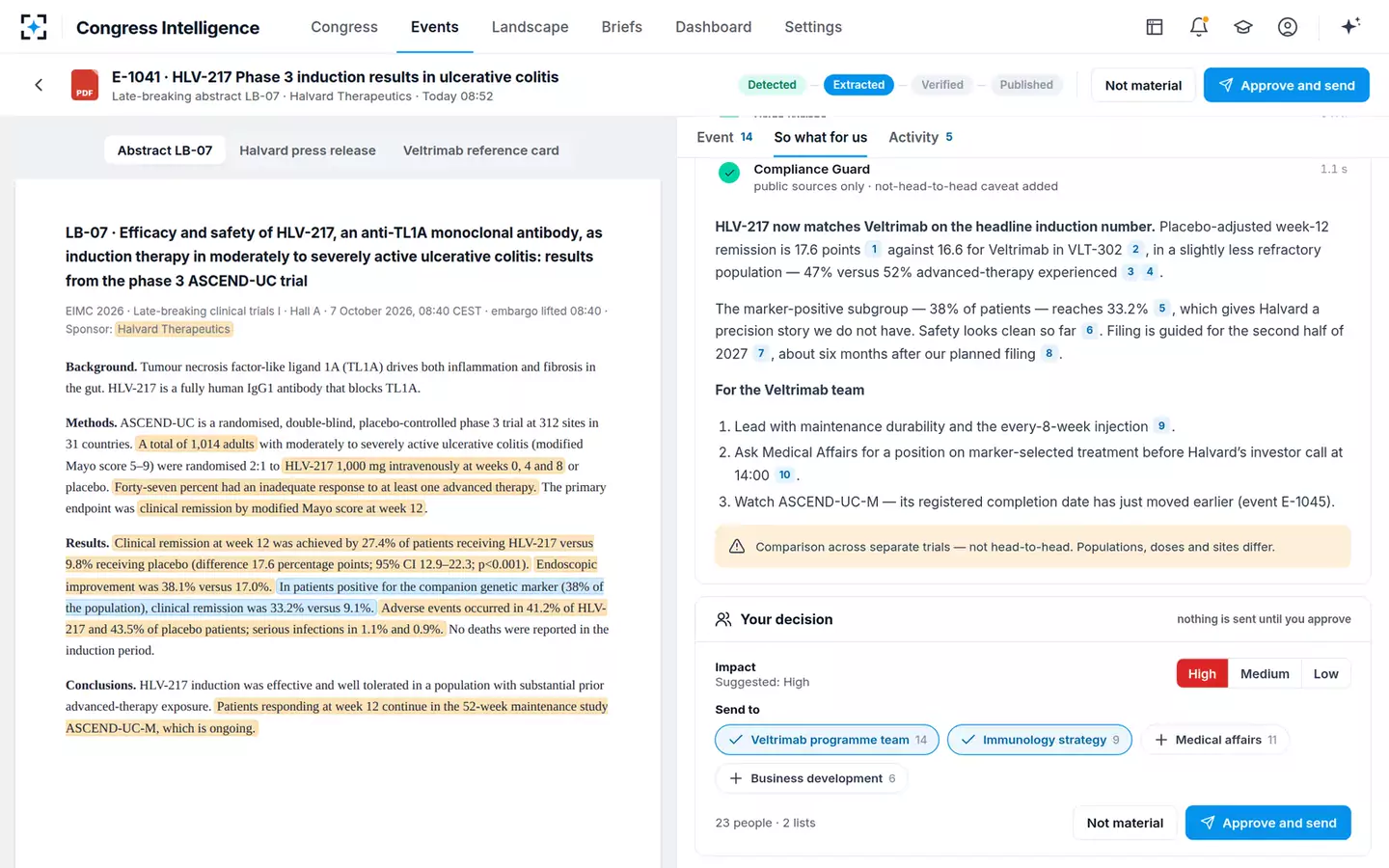Click the highlighted 'A total of 1,014 adults' text
Screen dimensions: 1389x868
coord(196,444)
